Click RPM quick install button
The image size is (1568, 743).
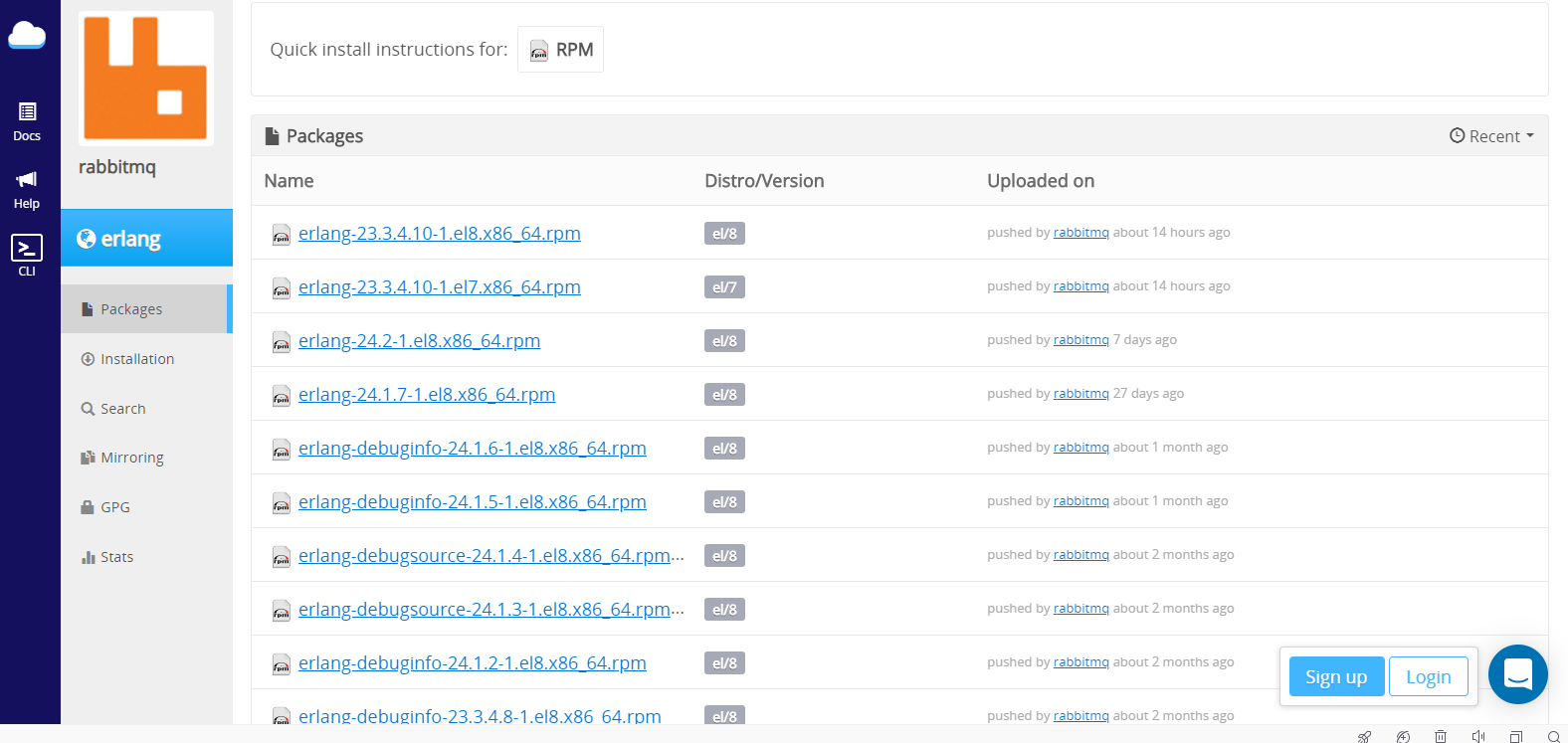click(560, 50)
